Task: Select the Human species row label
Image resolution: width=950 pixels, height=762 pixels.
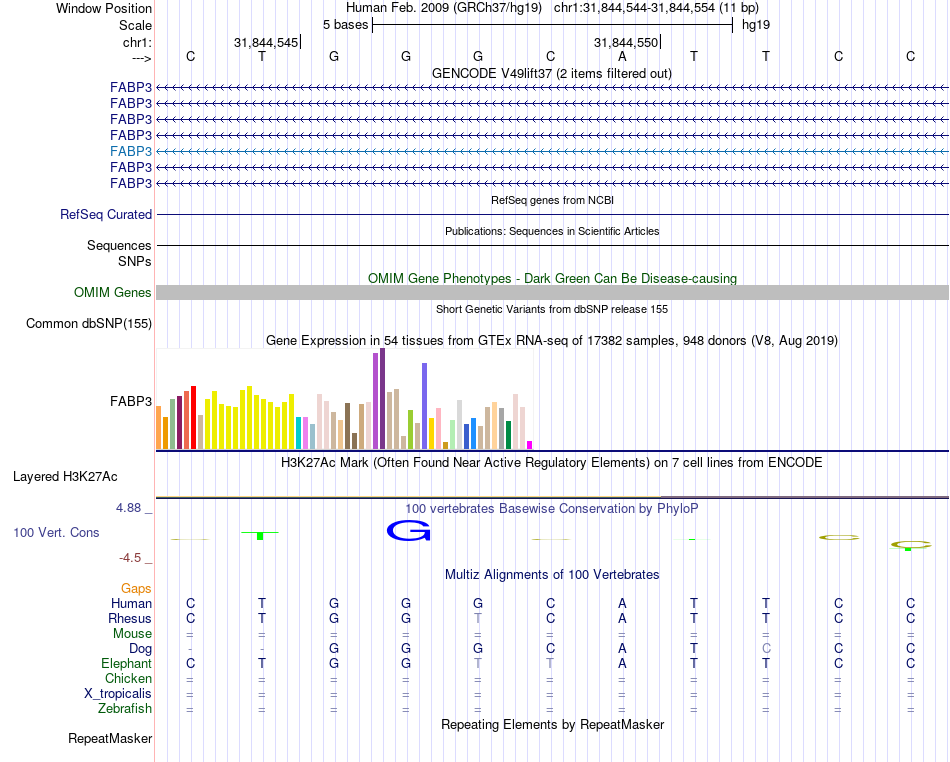Action: (x=131, y=603)
